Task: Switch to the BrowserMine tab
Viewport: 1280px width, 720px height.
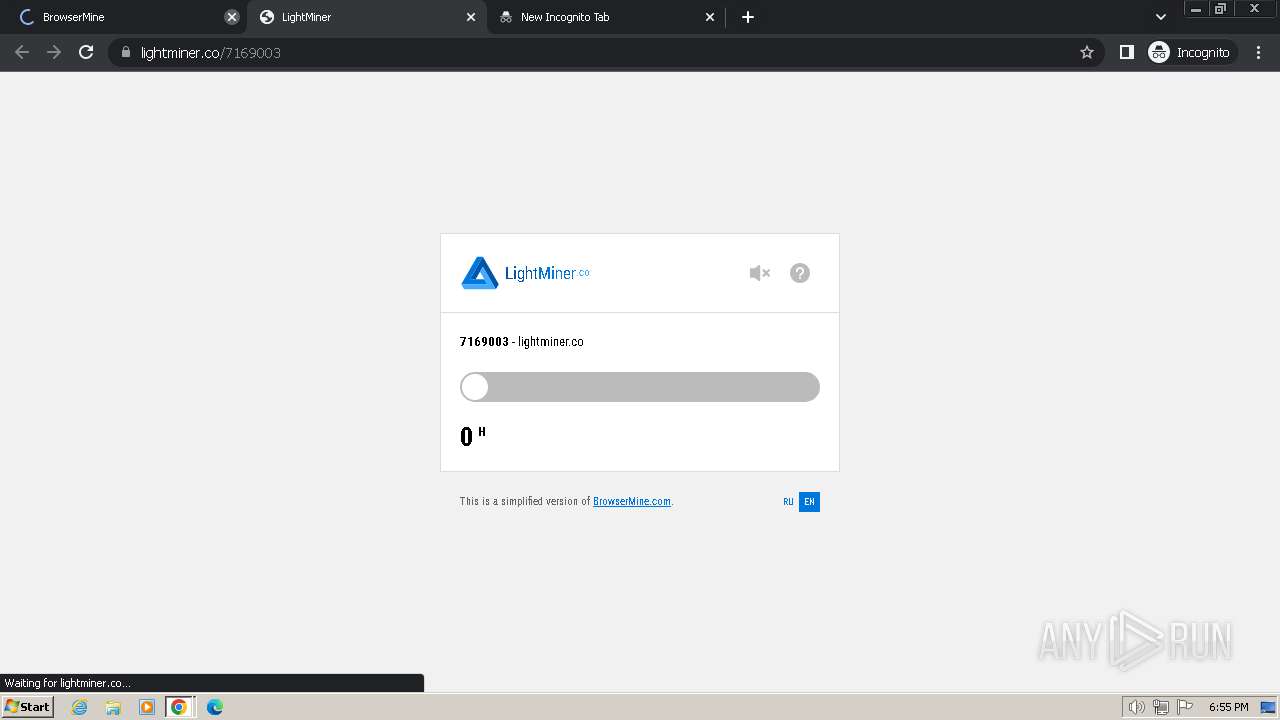Action: [123, 17]
